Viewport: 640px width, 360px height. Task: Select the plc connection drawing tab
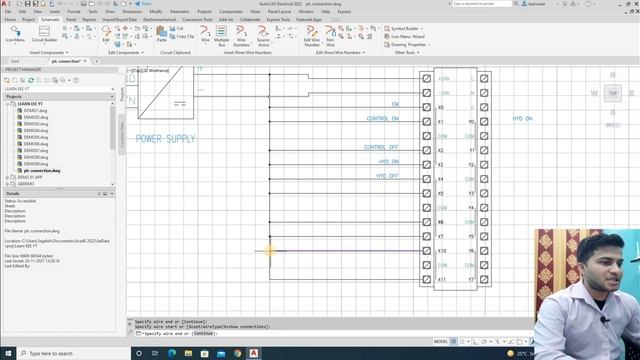pos(65,61)
